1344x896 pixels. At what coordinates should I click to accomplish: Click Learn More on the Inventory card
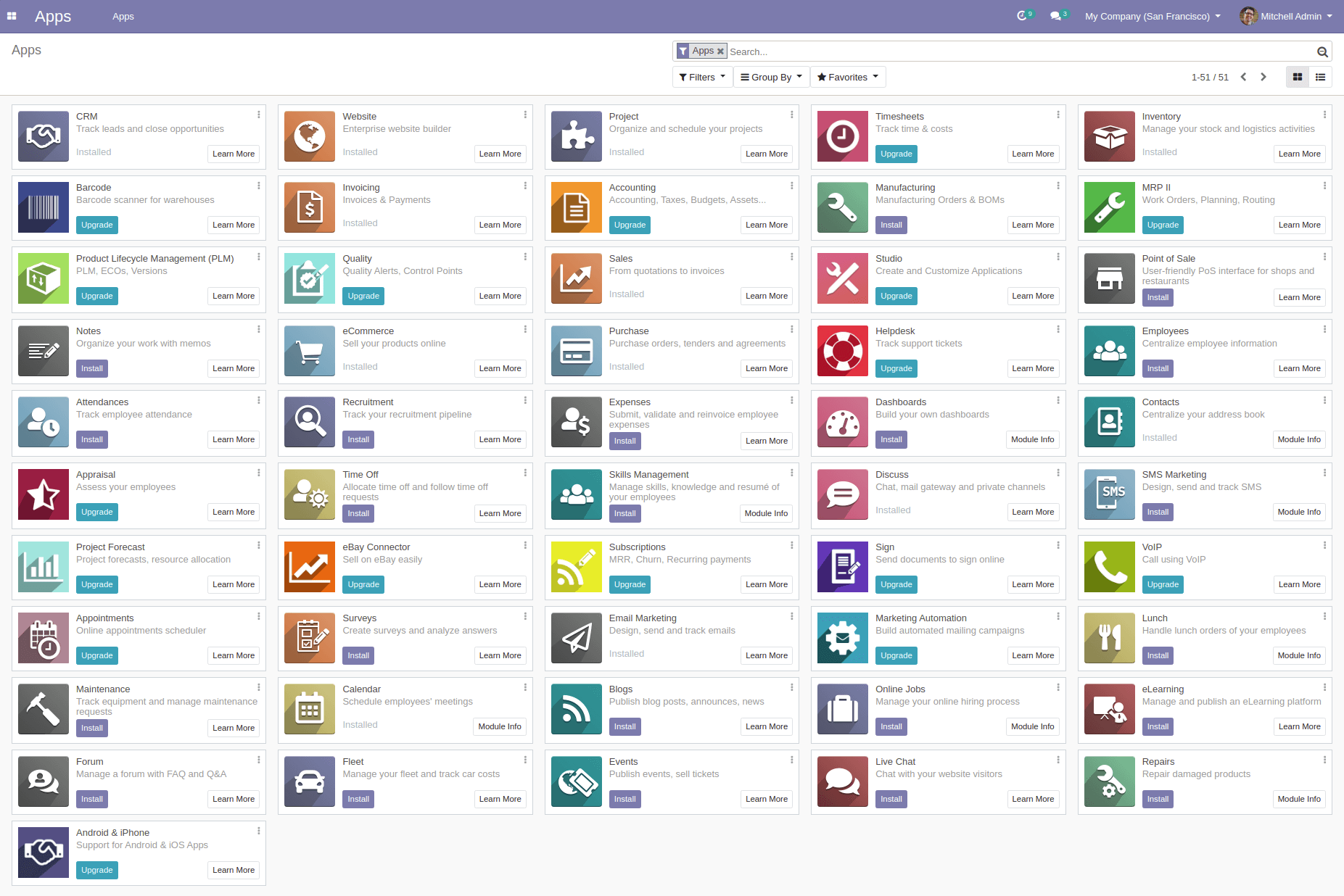(x=1299, y=154)
